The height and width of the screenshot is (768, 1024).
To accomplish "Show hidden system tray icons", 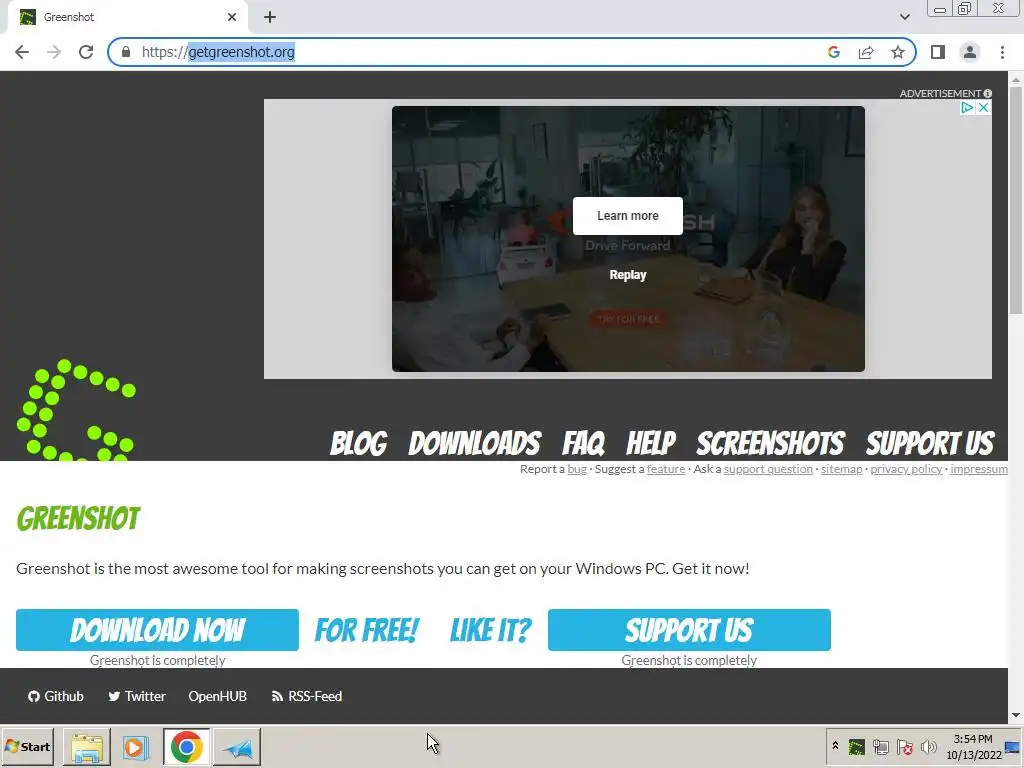I will 835,746.
